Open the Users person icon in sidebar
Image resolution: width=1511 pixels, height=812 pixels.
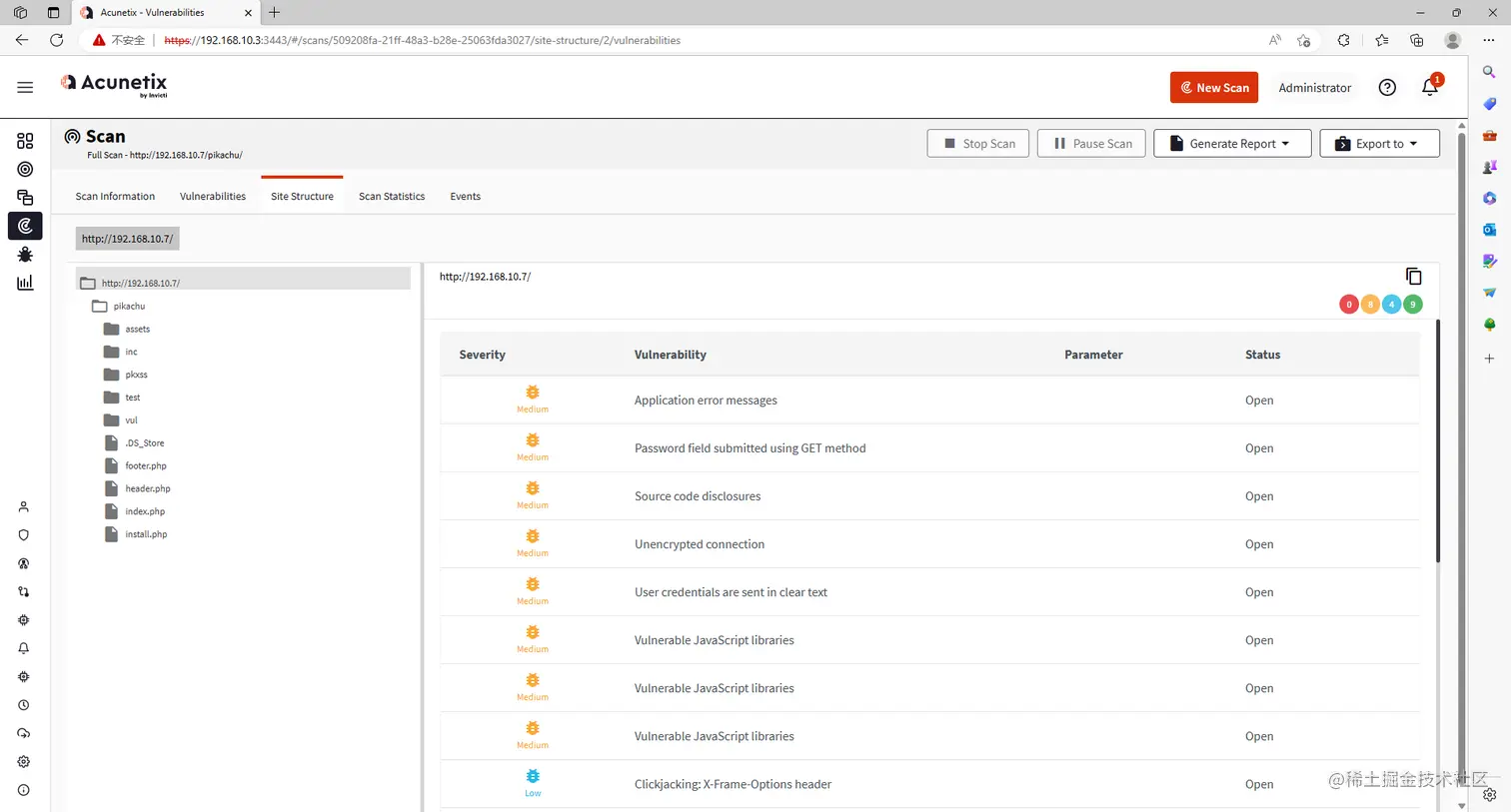(x=24, y=506)
